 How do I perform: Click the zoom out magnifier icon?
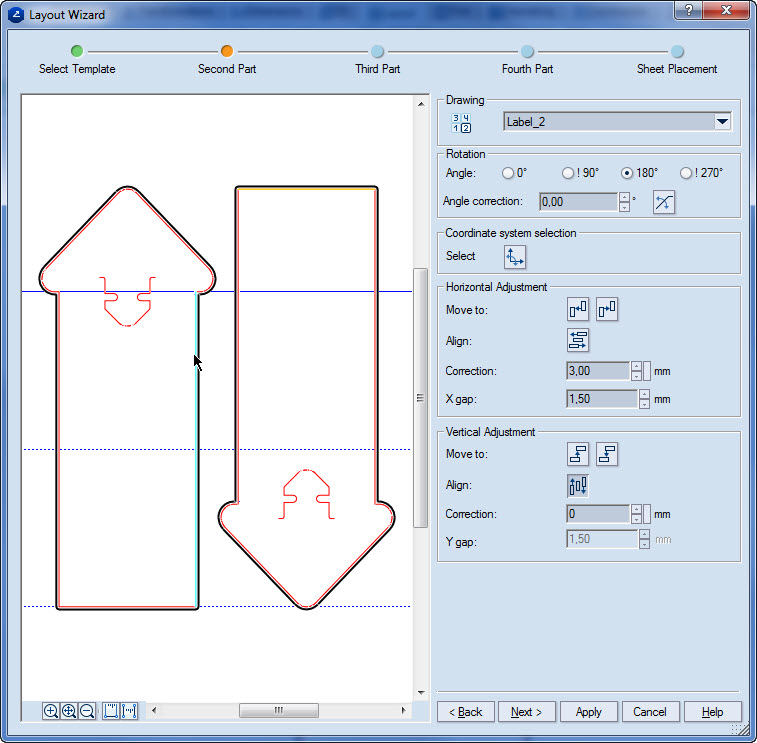click(x=87, y=711)
